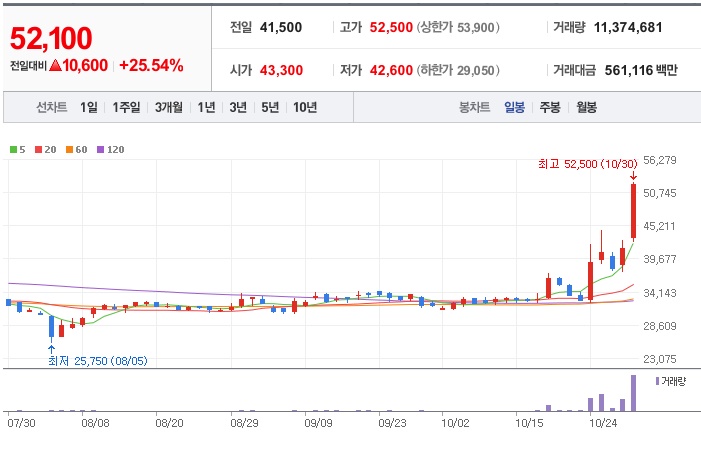Viewport: 701px width, 449px height.
Task: Click the 07/30 date axis label
Action: pyautogui.click(x=21, y=423)
